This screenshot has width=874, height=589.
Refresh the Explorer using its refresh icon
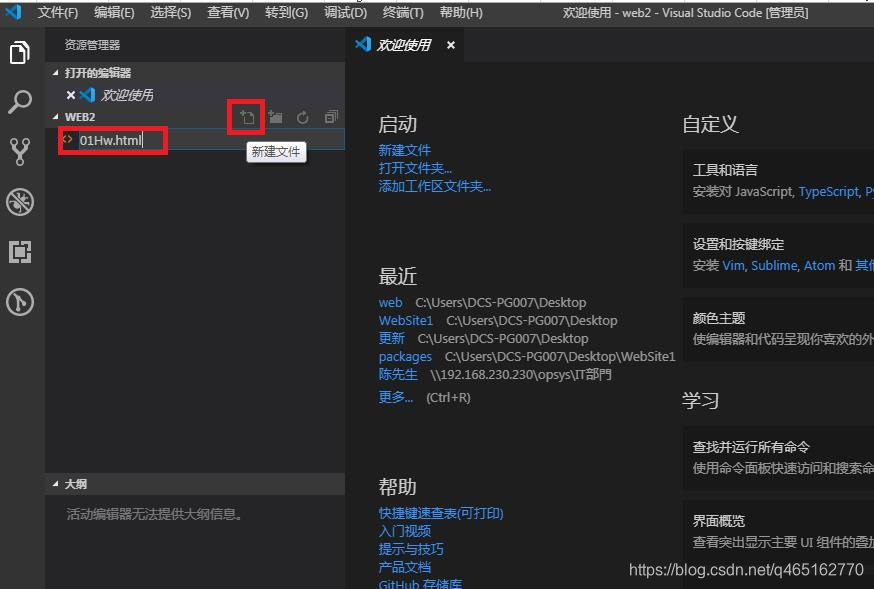tap(302, 116)
